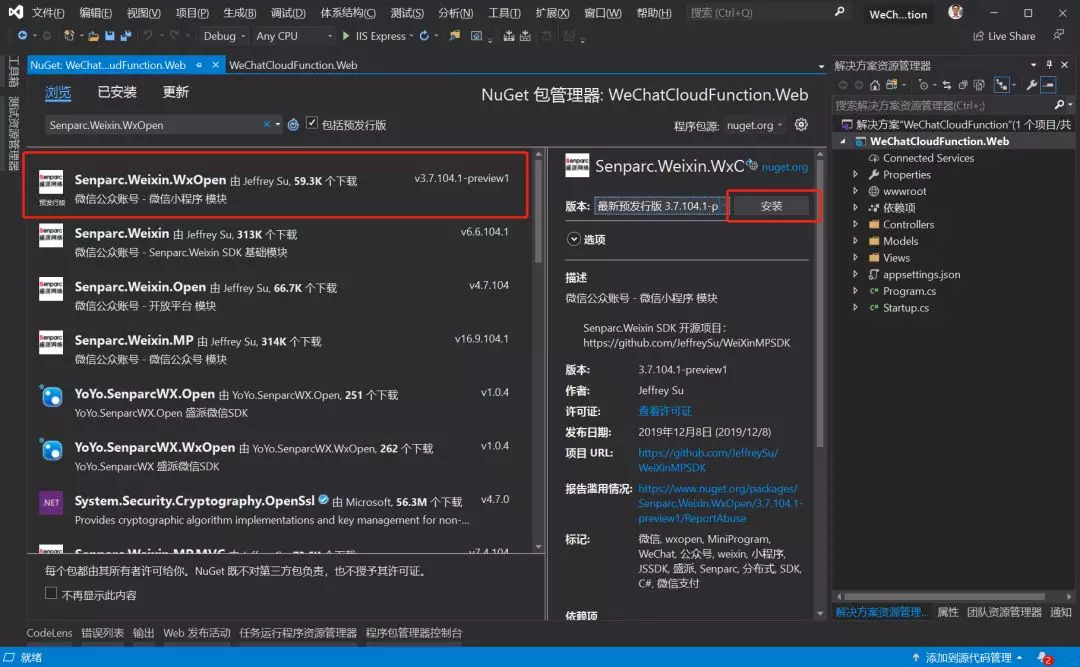
Task: Switch to the 更新 tab
Action: point(176,92)
